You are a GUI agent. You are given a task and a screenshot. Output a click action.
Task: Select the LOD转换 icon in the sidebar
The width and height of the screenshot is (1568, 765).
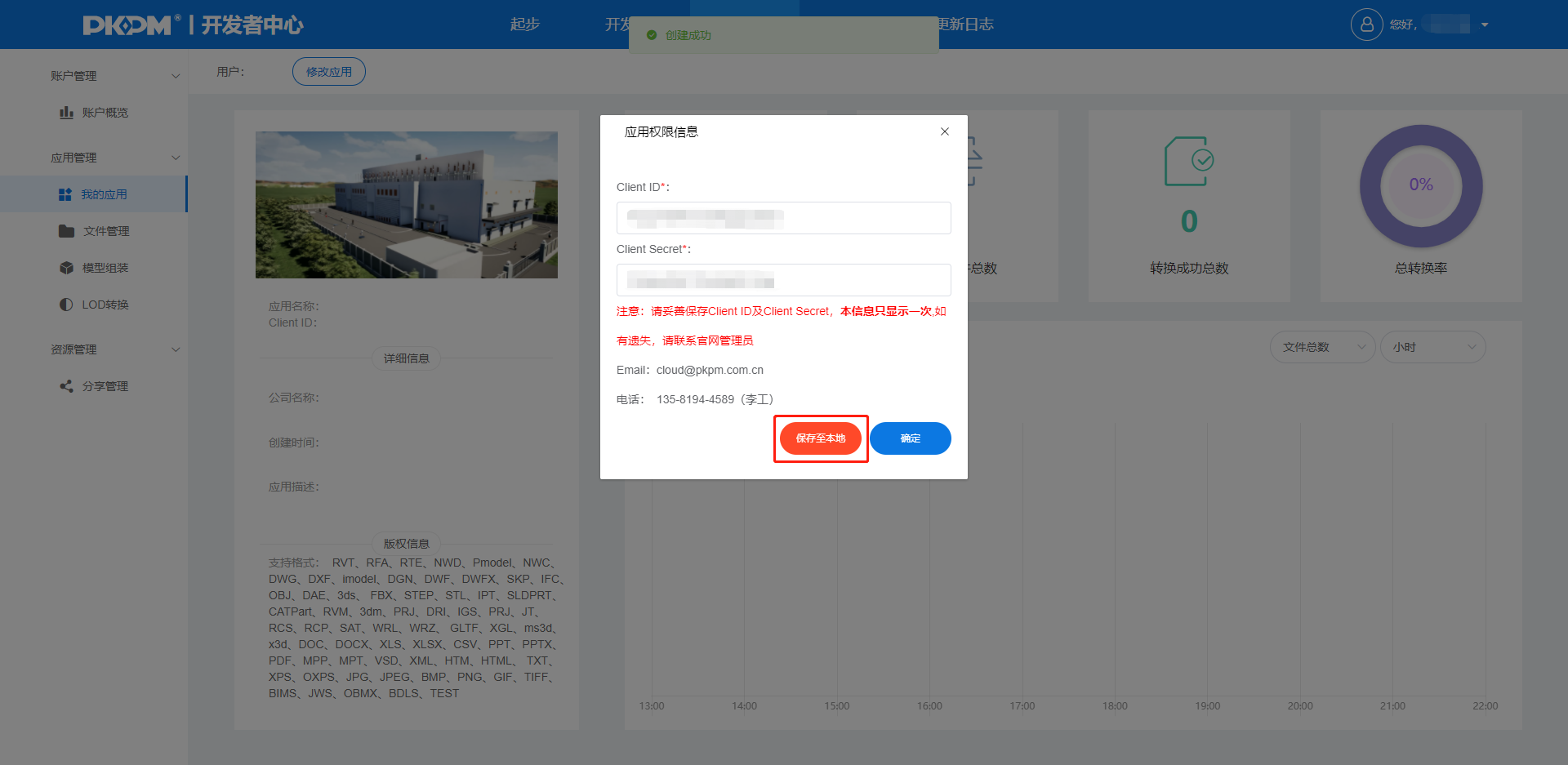(65, 304)
